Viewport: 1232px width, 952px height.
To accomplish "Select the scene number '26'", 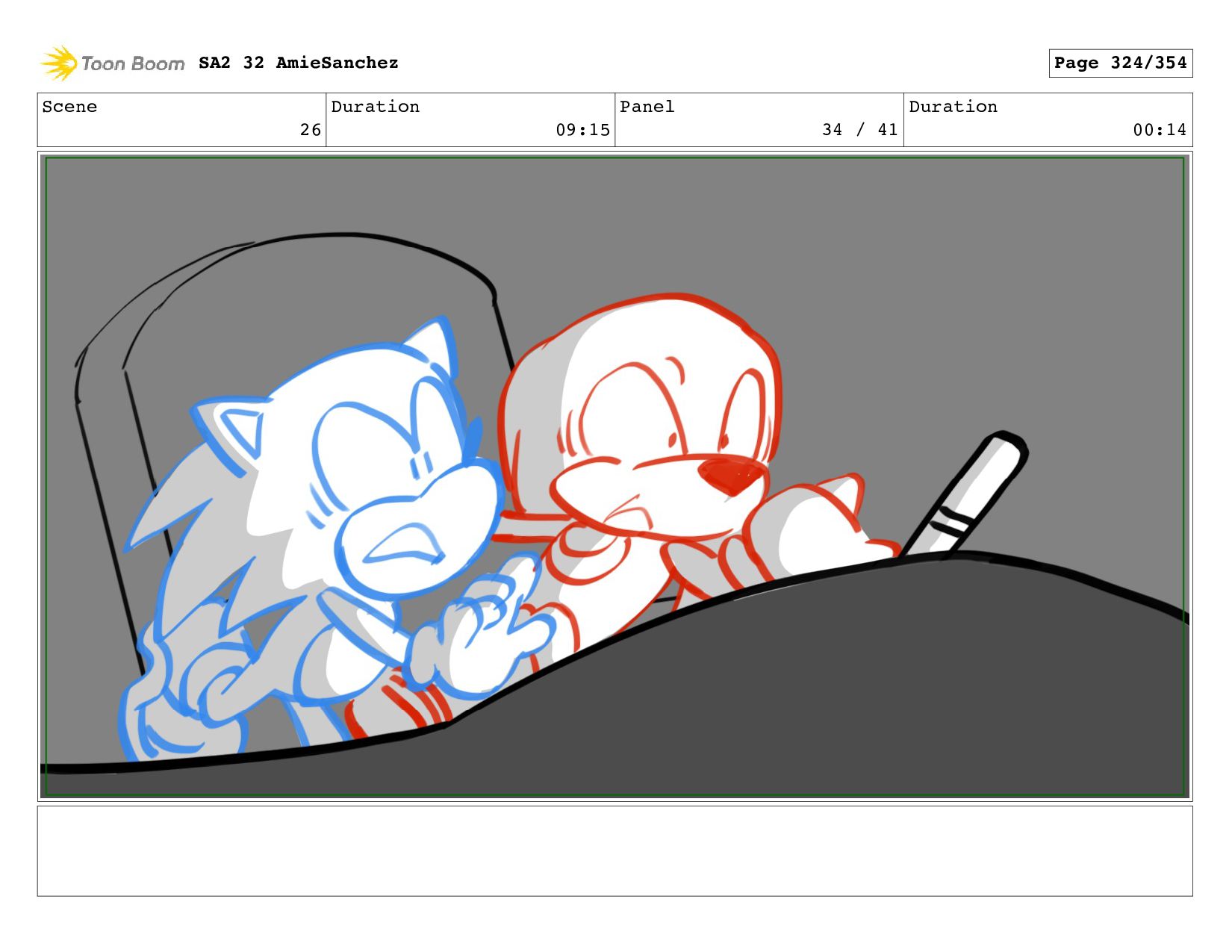I will (x=311, y=130).
